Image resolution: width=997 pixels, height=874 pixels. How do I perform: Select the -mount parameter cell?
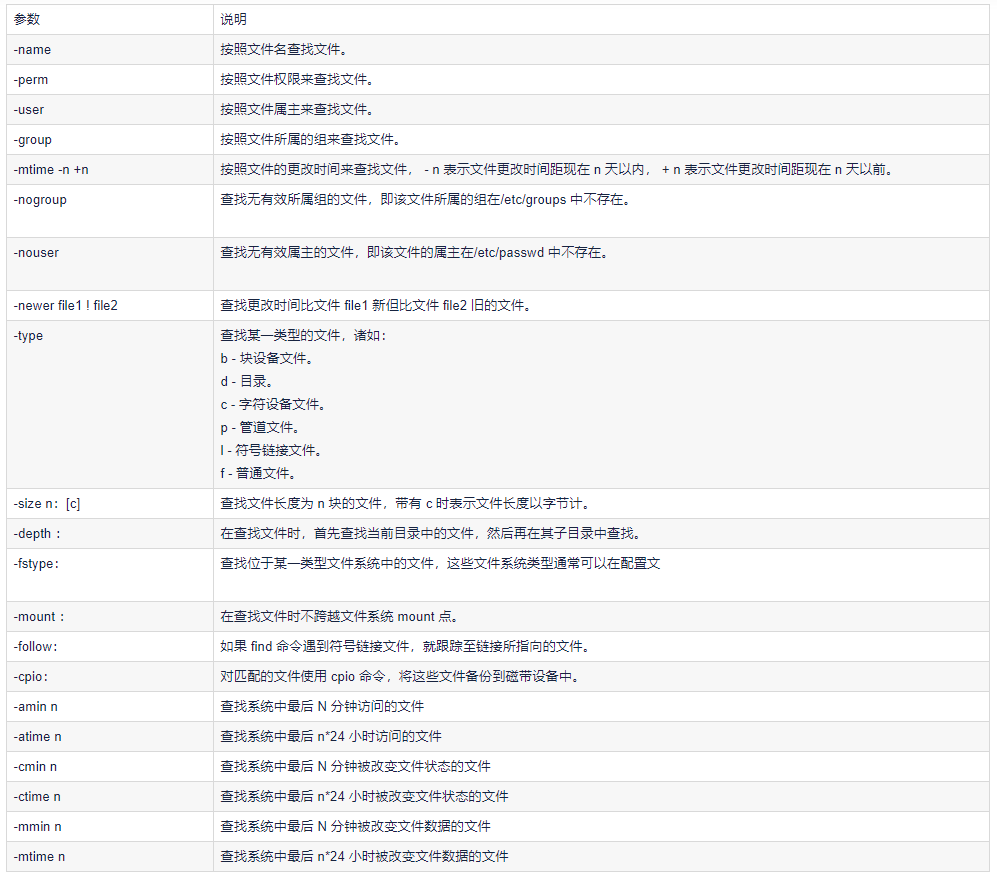(x=39, y=616)
